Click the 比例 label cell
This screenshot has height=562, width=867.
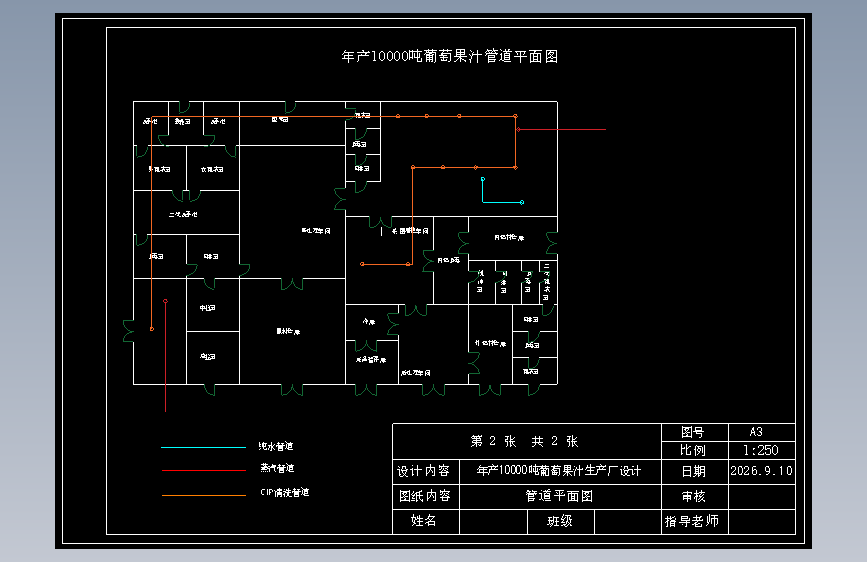(694, 450)
